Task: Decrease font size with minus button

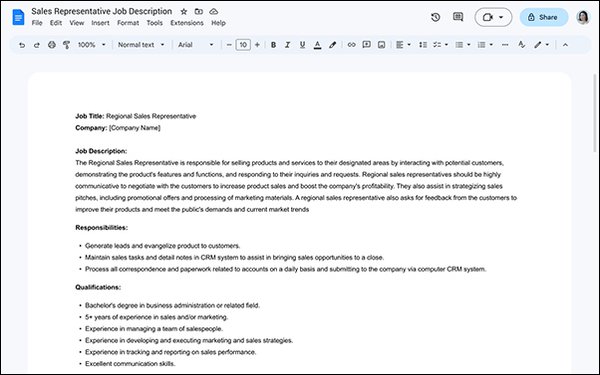Action: tap(229, 45)
